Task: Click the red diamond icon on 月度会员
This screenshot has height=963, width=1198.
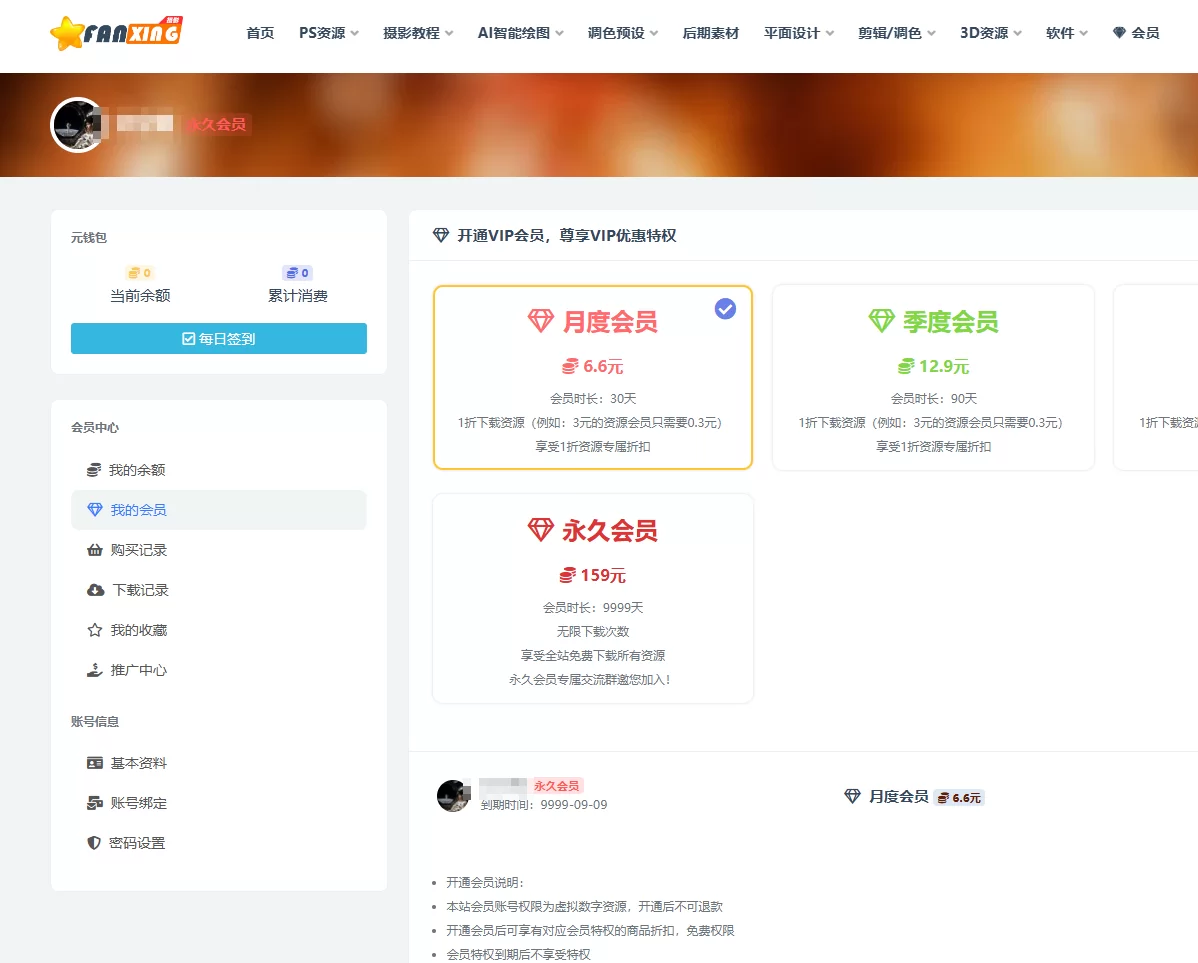Action: click(x=541, y=321)
